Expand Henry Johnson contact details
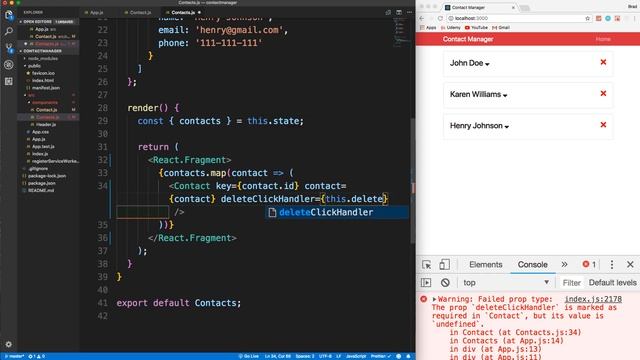This screenshot has width=640, height=360. click(x=507, y=127)
